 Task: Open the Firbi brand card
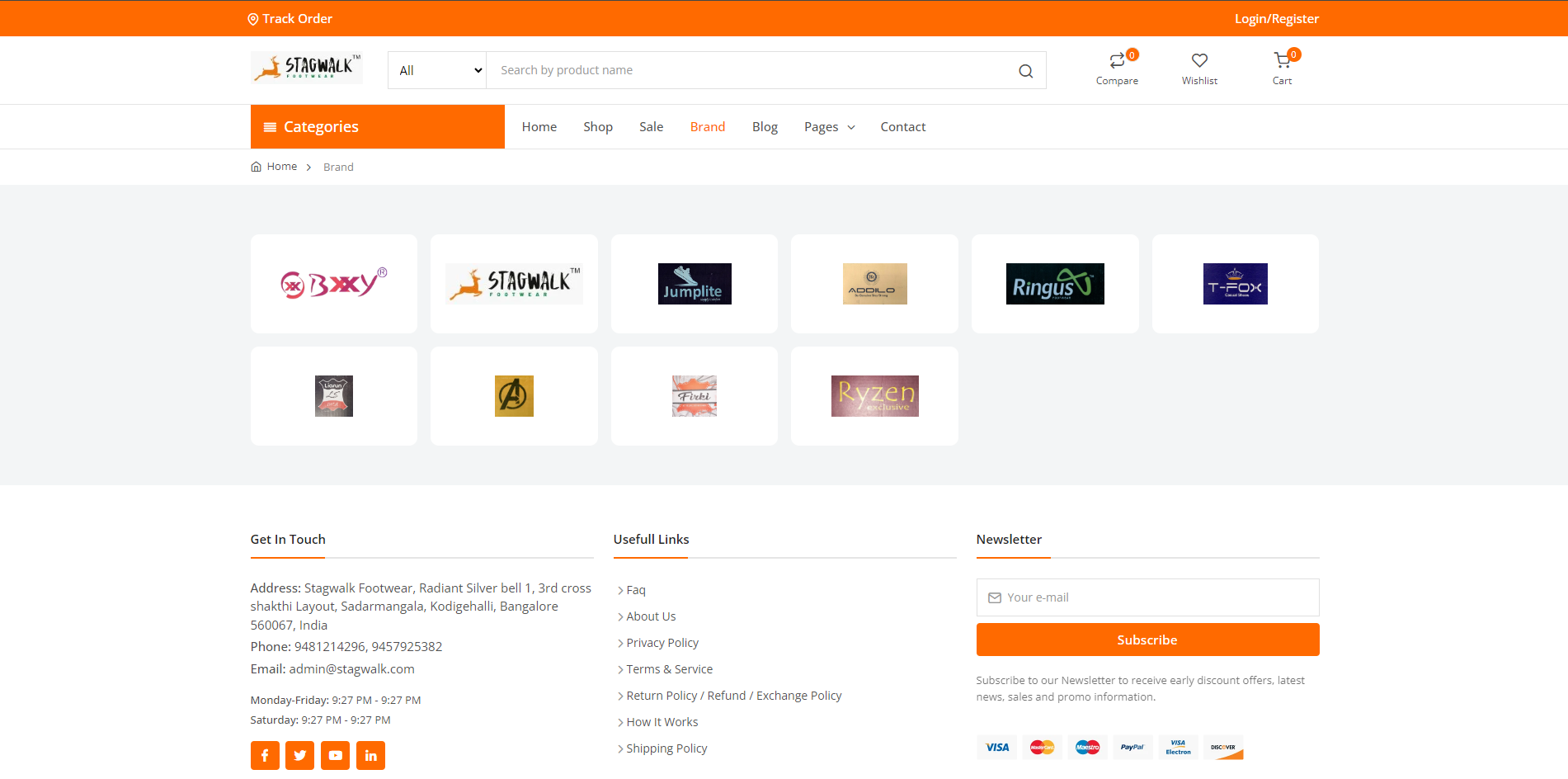tap(695, 396)
